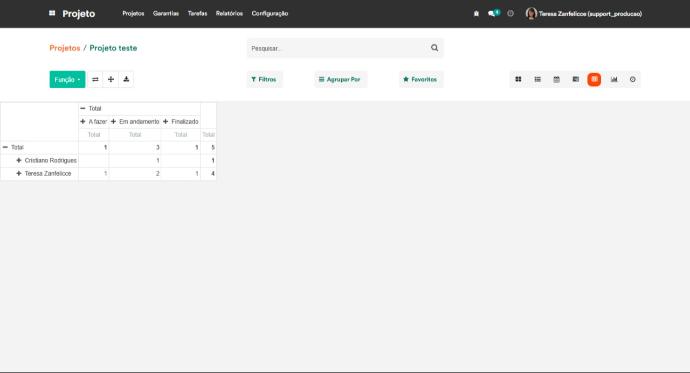Image resolution: width=690 pixels, height=373 pixels.
Task: Click the Projeto teste breadcrumb text
Action: pyautogui.click(x=113, y=48)
